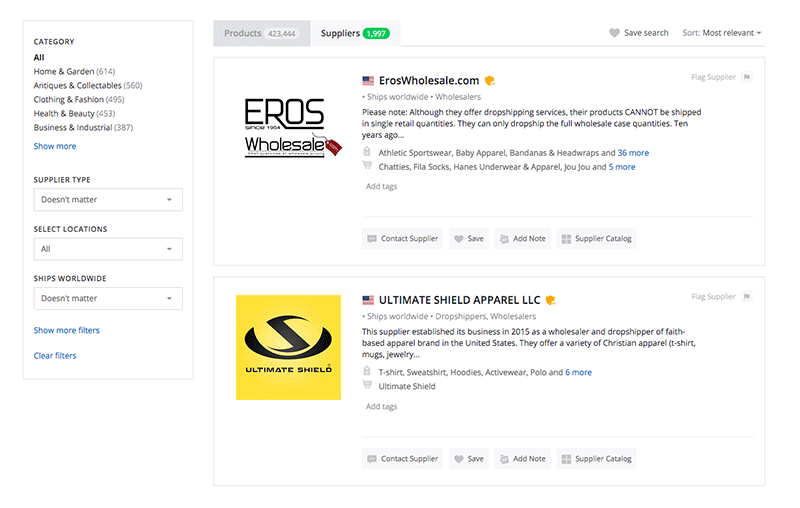Click the heart icon beside Save search
800x508 pixels.
click(614, 33)
